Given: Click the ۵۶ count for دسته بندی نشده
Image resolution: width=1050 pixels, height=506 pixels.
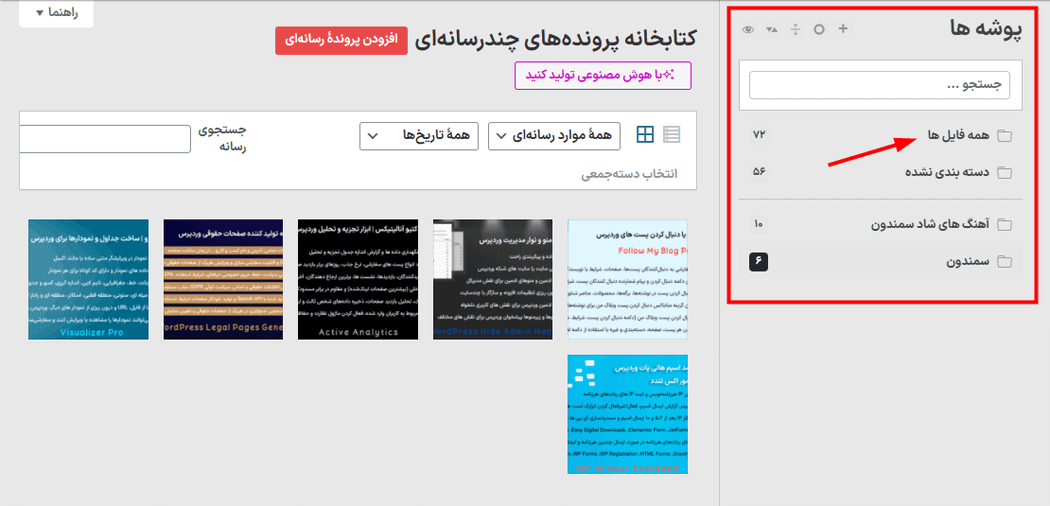Looking at the screenshot, I should point(759,172).
